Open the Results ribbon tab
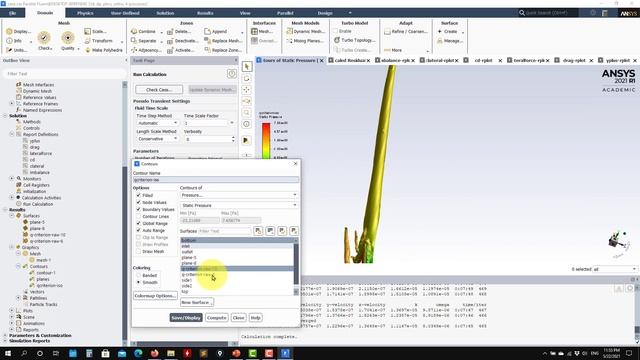This screenshot has width=640, height=360. point(205,13)
